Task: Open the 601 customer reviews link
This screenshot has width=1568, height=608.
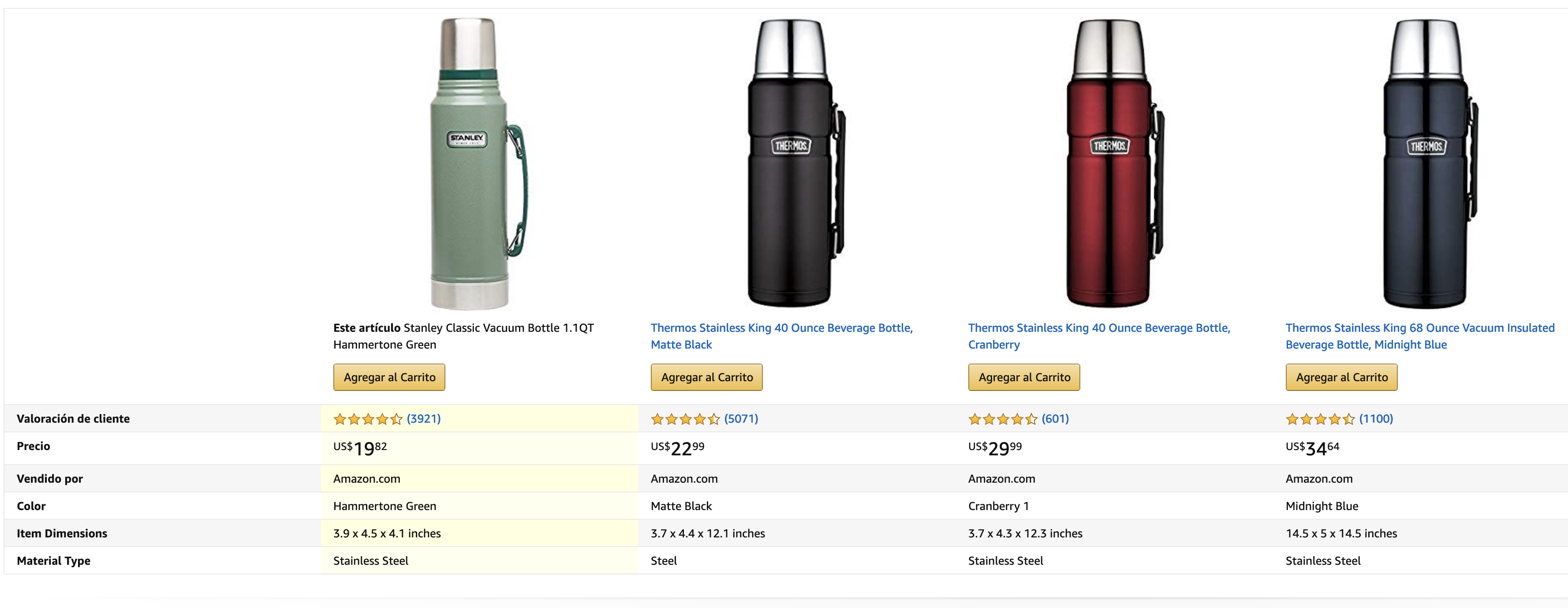Action: pyautogui.click(x=1055, y=419)
